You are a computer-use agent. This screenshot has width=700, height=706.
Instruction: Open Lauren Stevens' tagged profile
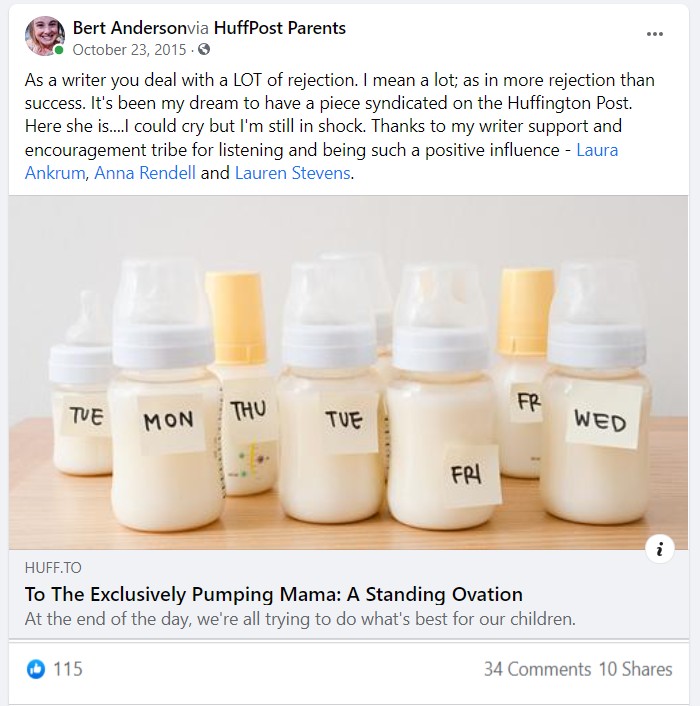pyautogui.click(x=293, y=173)
